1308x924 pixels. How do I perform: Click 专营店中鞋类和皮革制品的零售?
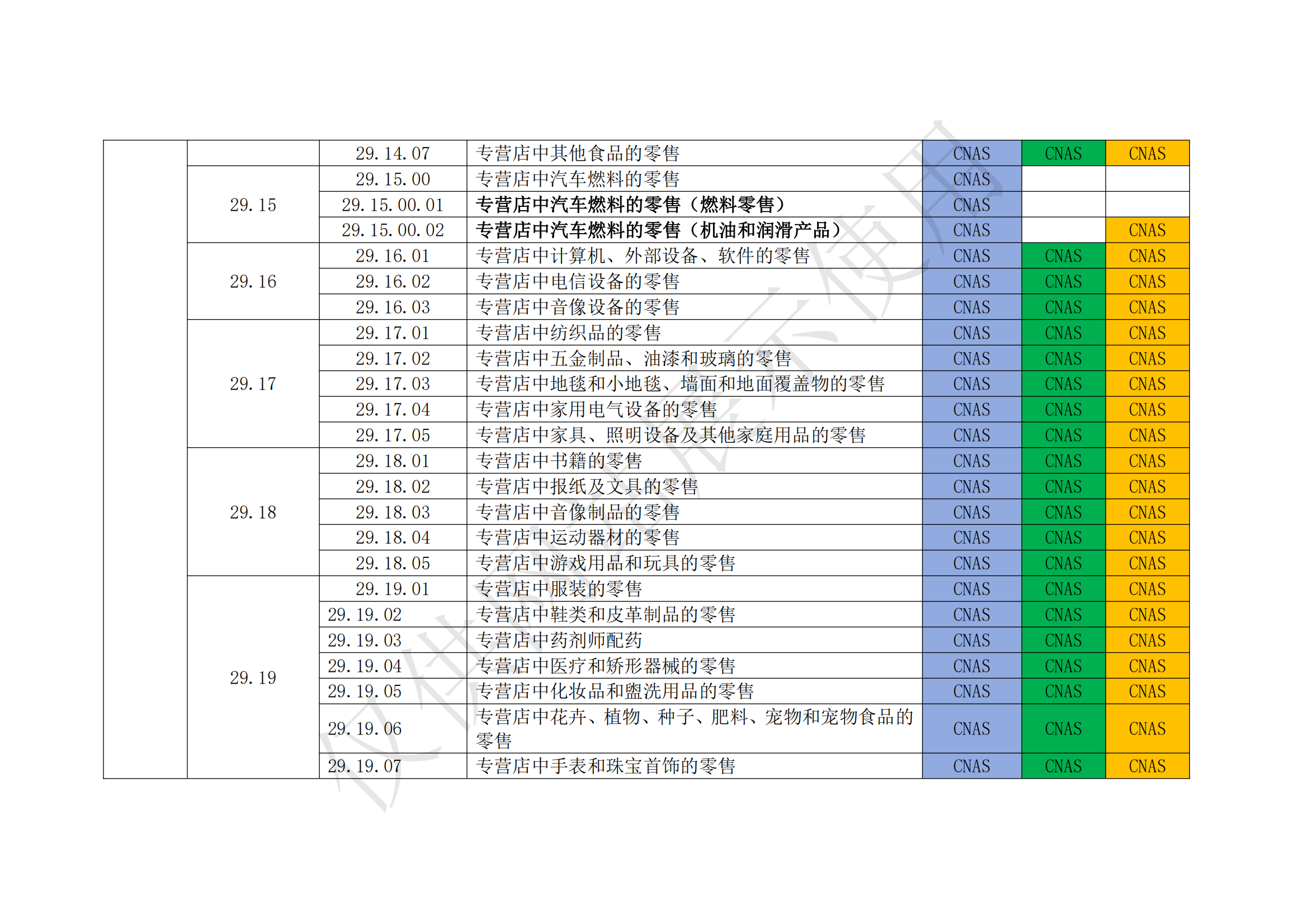point(606,614)
